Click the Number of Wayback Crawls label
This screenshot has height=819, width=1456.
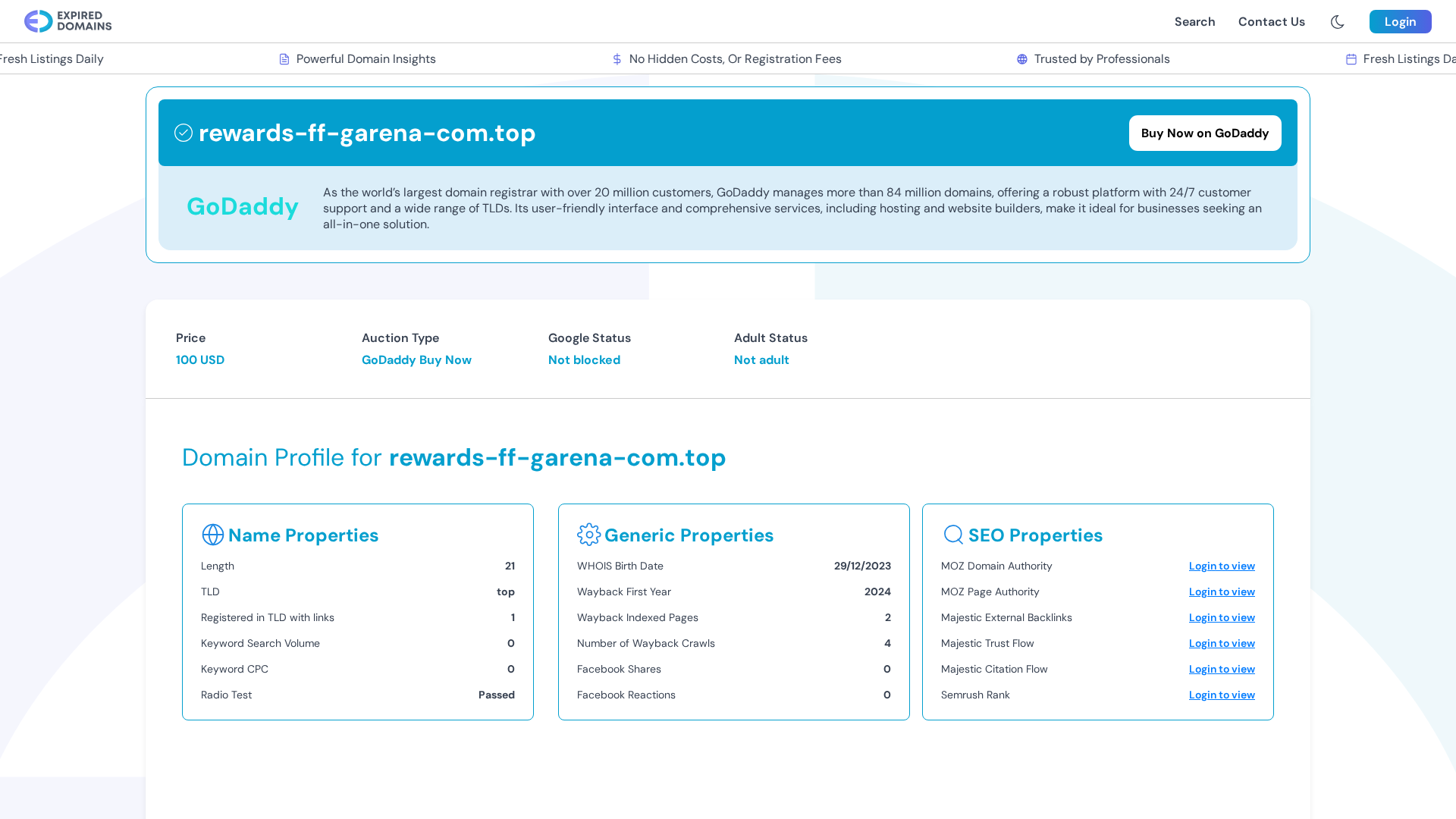[x=646, y=643]
